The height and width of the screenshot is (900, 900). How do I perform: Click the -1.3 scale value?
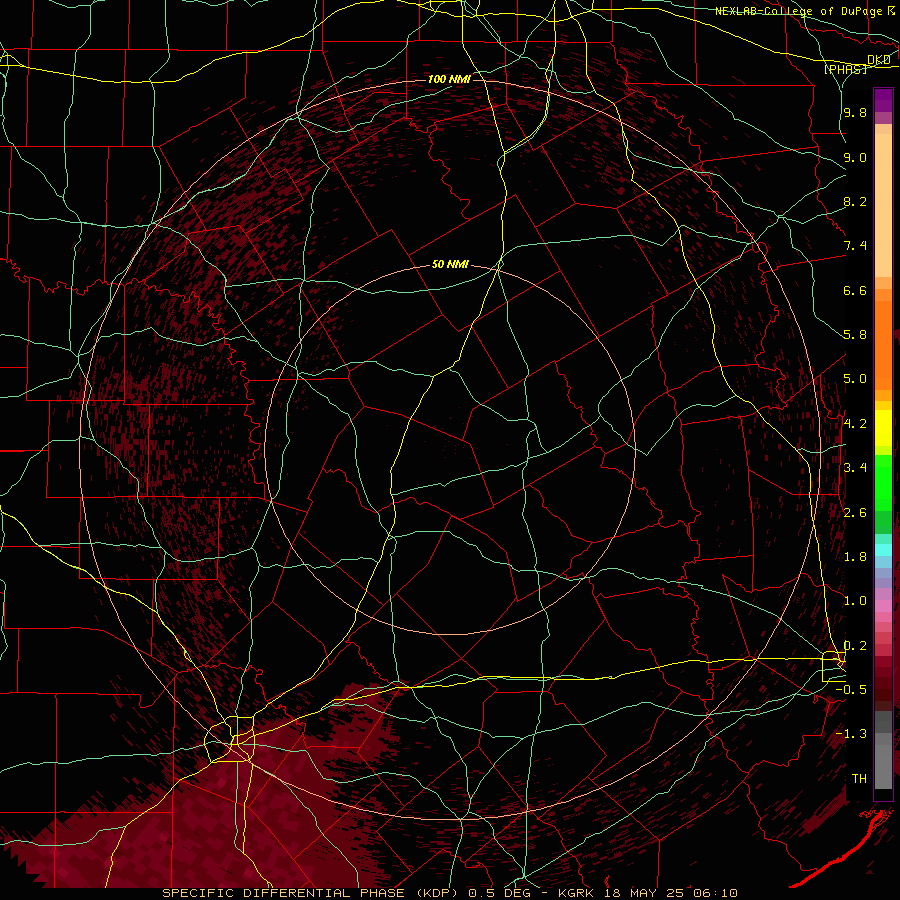point(852,734)
